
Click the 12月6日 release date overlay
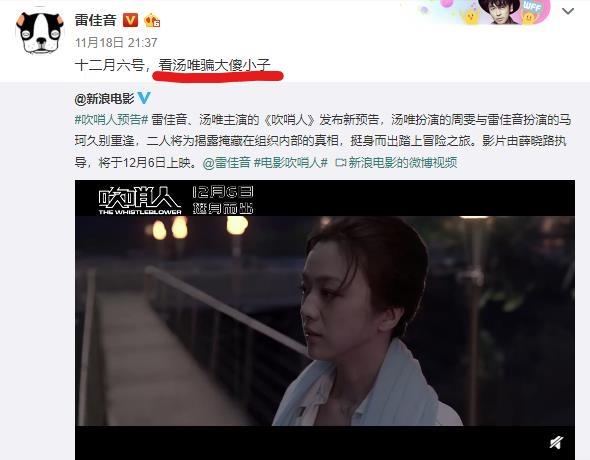click(x=223, y=192)
